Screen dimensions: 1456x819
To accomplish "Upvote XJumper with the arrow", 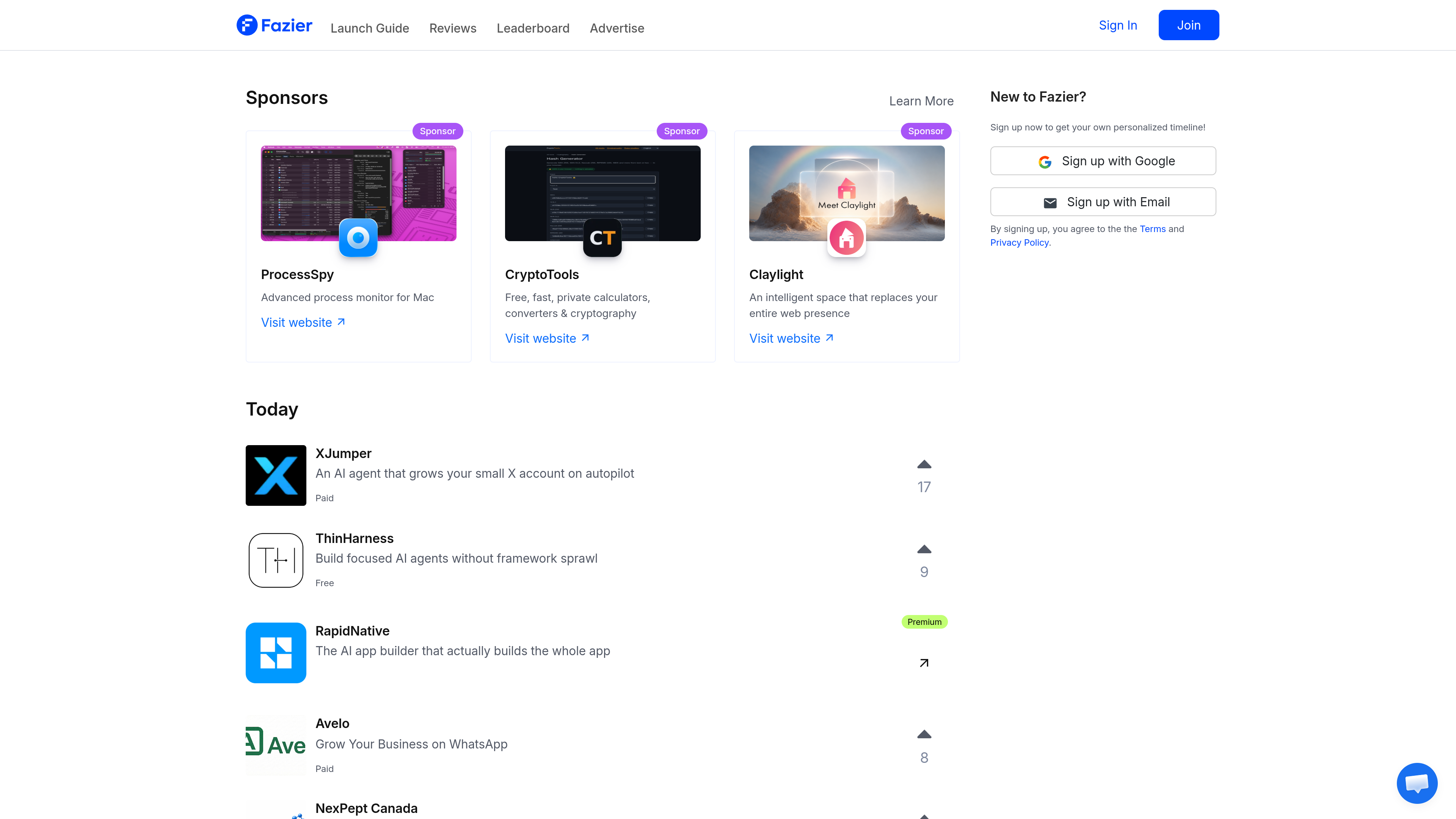I will tap(924, 464).
